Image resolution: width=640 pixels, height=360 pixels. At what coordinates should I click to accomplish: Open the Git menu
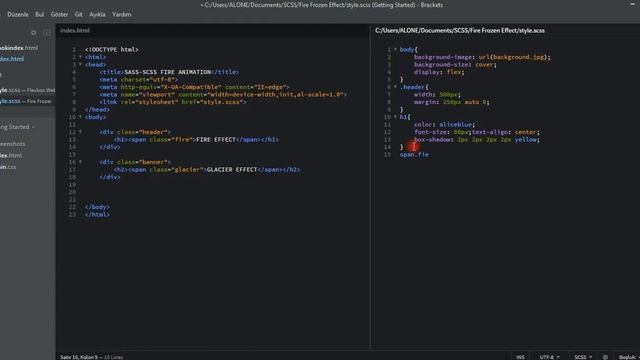pyautogui.click(x=78, y=14)
